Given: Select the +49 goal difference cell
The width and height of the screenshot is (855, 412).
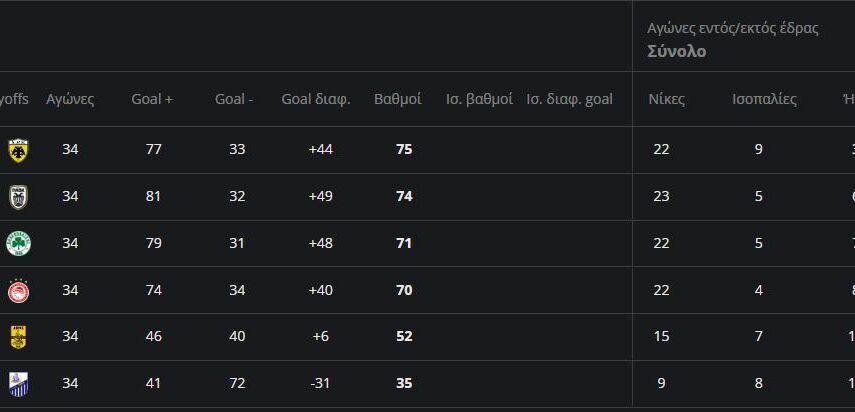Looking at the screenshot, I should point(320,196).
